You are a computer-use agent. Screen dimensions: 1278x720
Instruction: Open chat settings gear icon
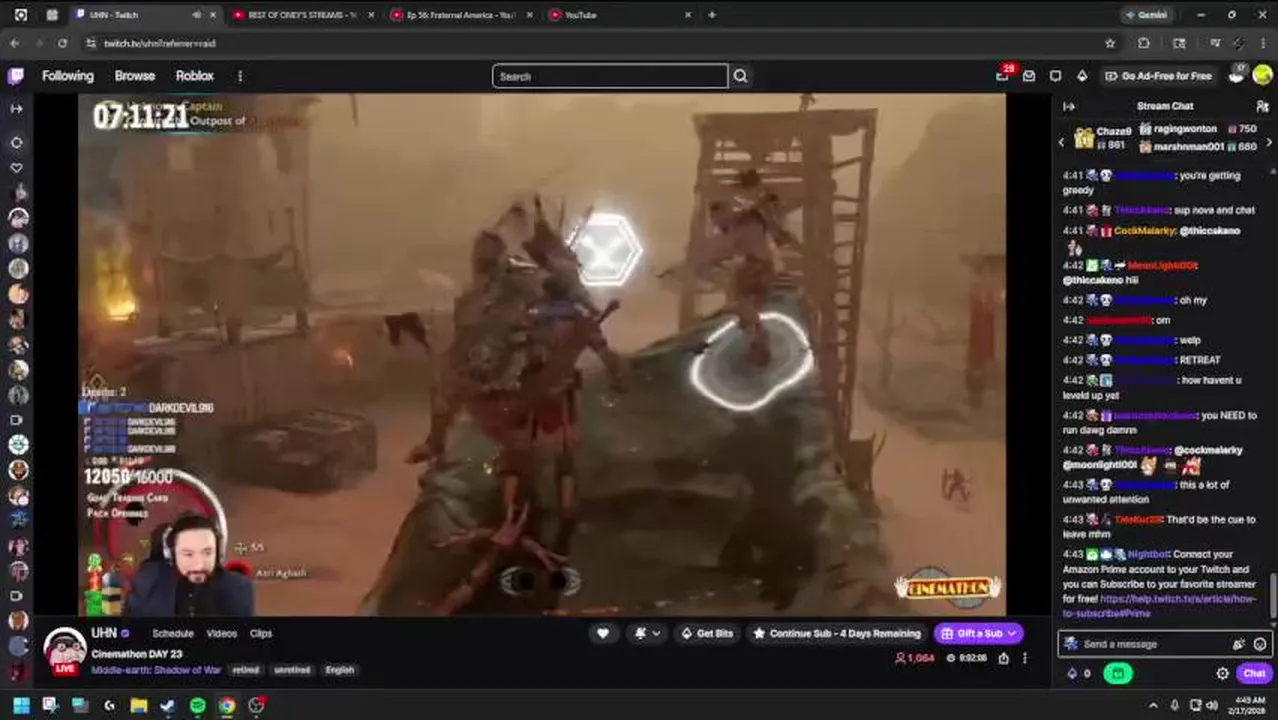[x=1222, y=674]
